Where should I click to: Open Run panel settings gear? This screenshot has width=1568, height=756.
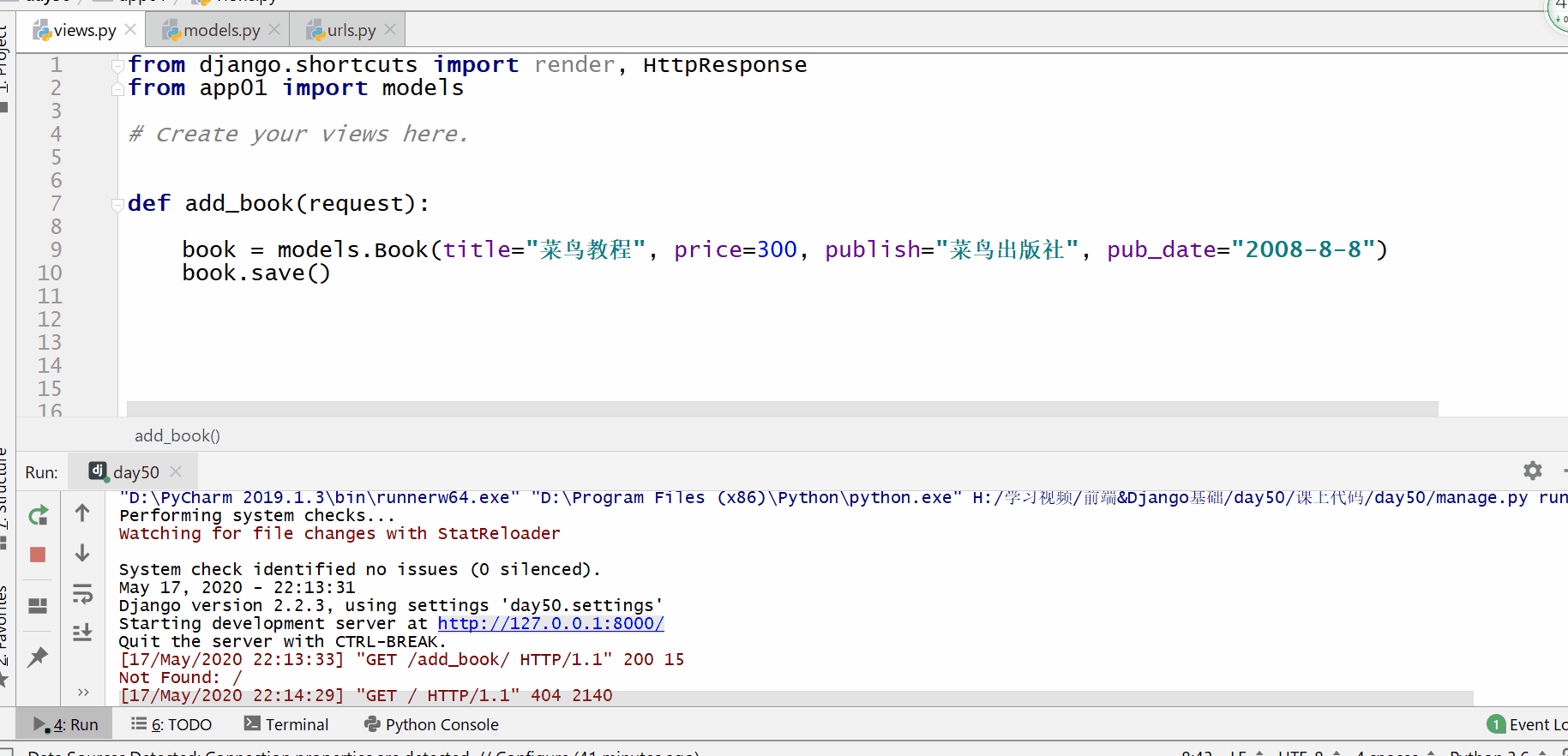click(1532, 471)
